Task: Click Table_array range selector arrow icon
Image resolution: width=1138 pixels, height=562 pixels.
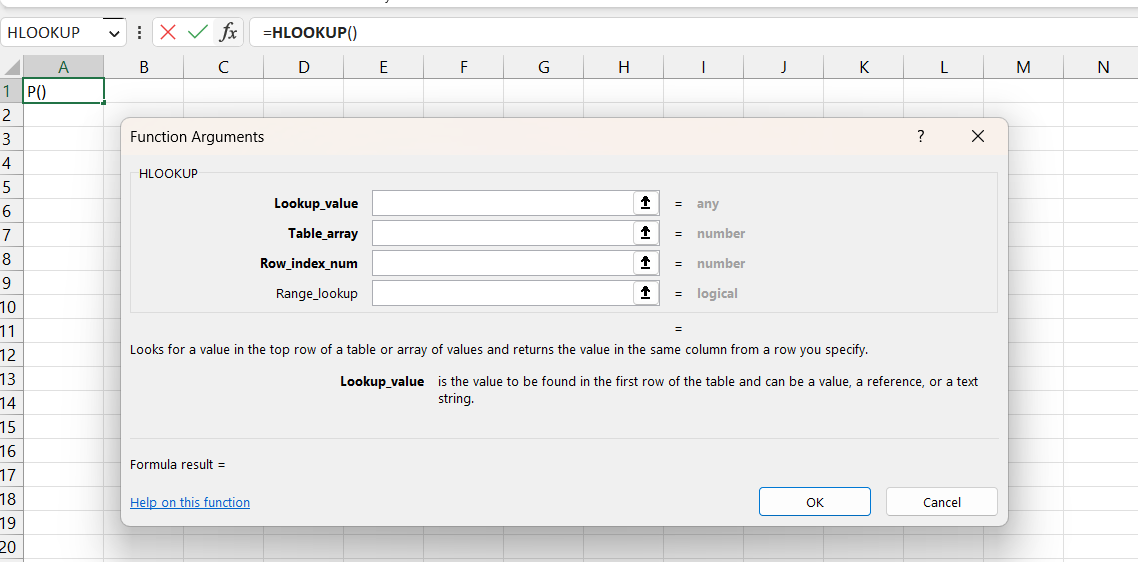Action: click(x=646, y=233)
